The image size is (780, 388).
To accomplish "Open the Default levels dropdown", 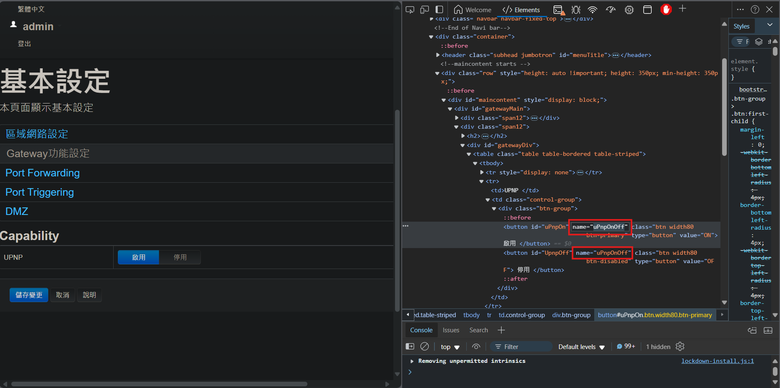I will coord(582,347).
